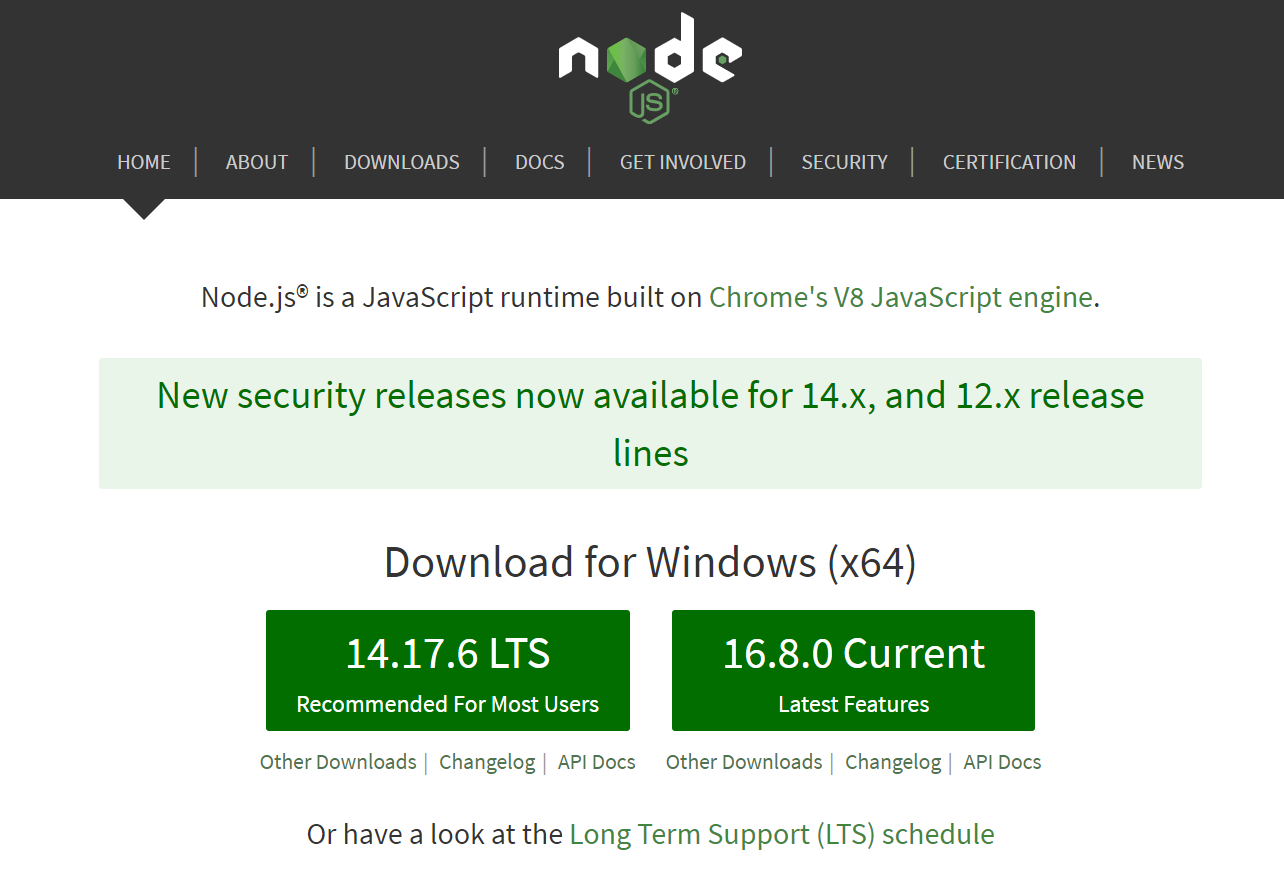Click the Node.js logo in the header
The image size is (1284, 874).
pos(650,68)
